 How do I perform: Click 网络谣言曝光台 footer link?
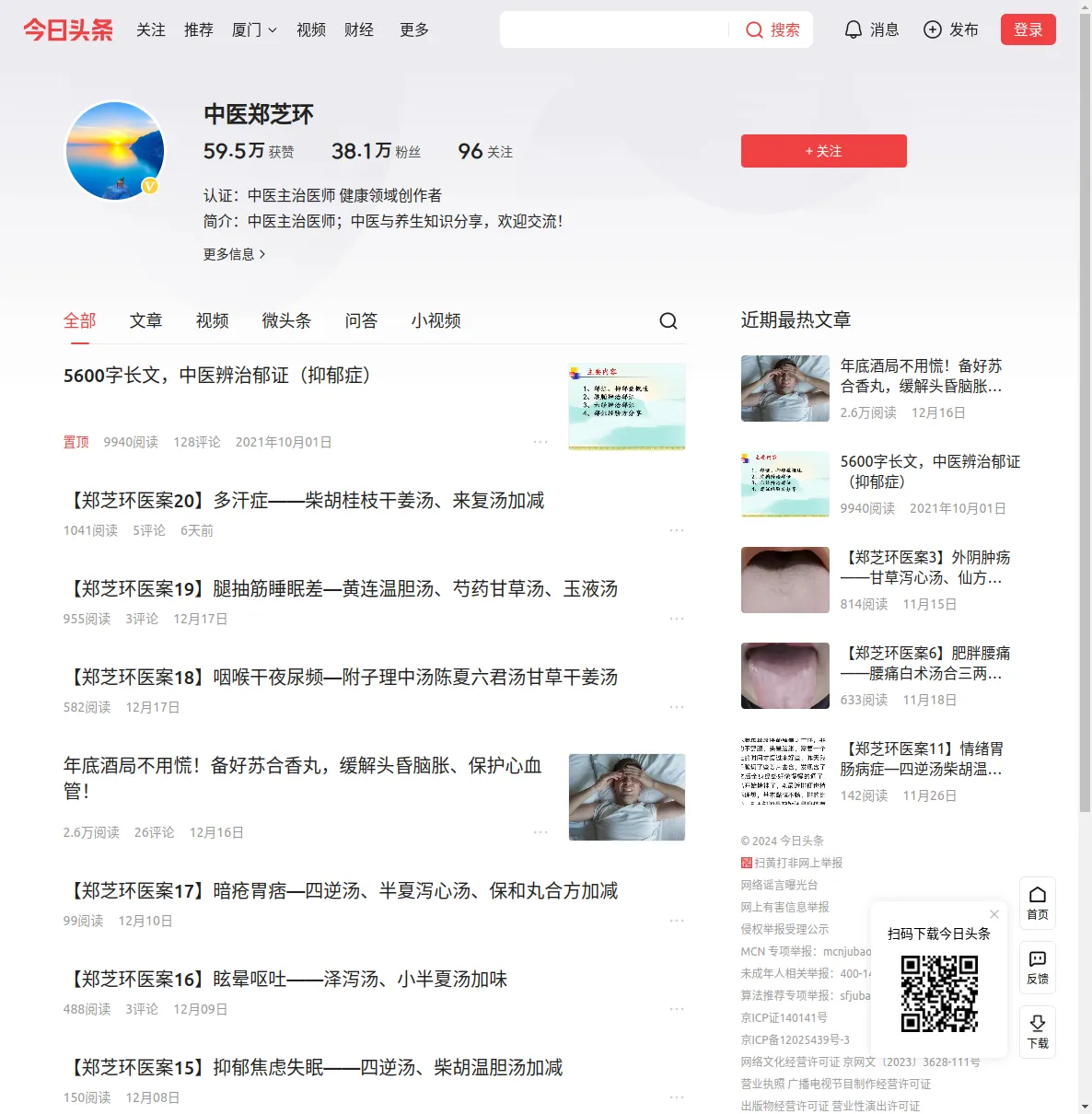(779, 885)
